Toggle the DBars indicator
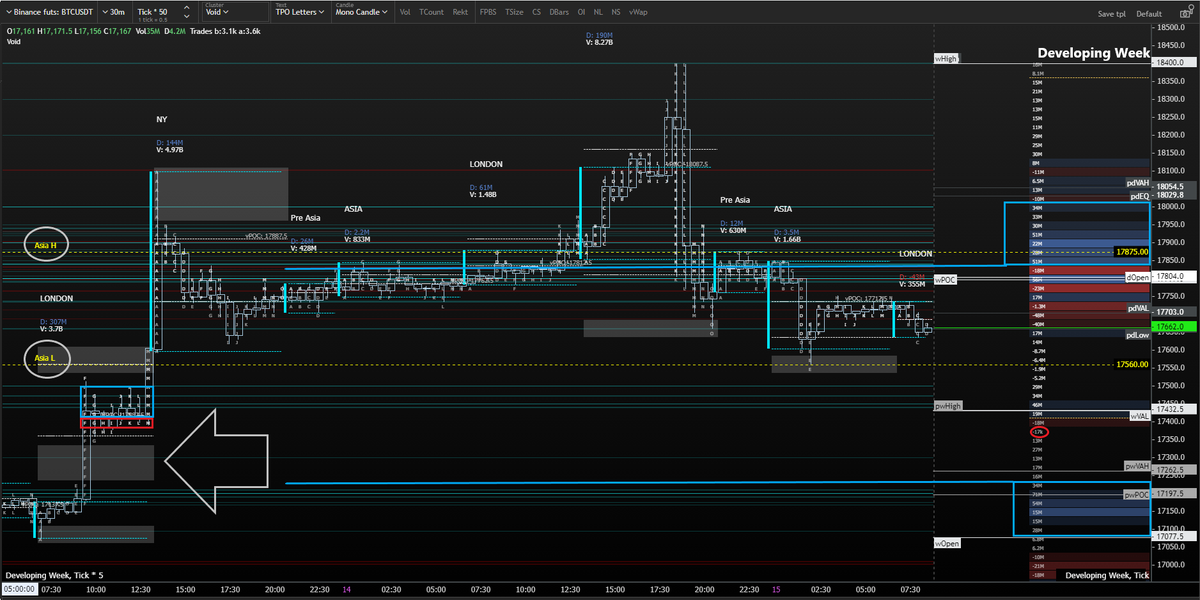The image size is (1200, 600). (x=559, y=12)
